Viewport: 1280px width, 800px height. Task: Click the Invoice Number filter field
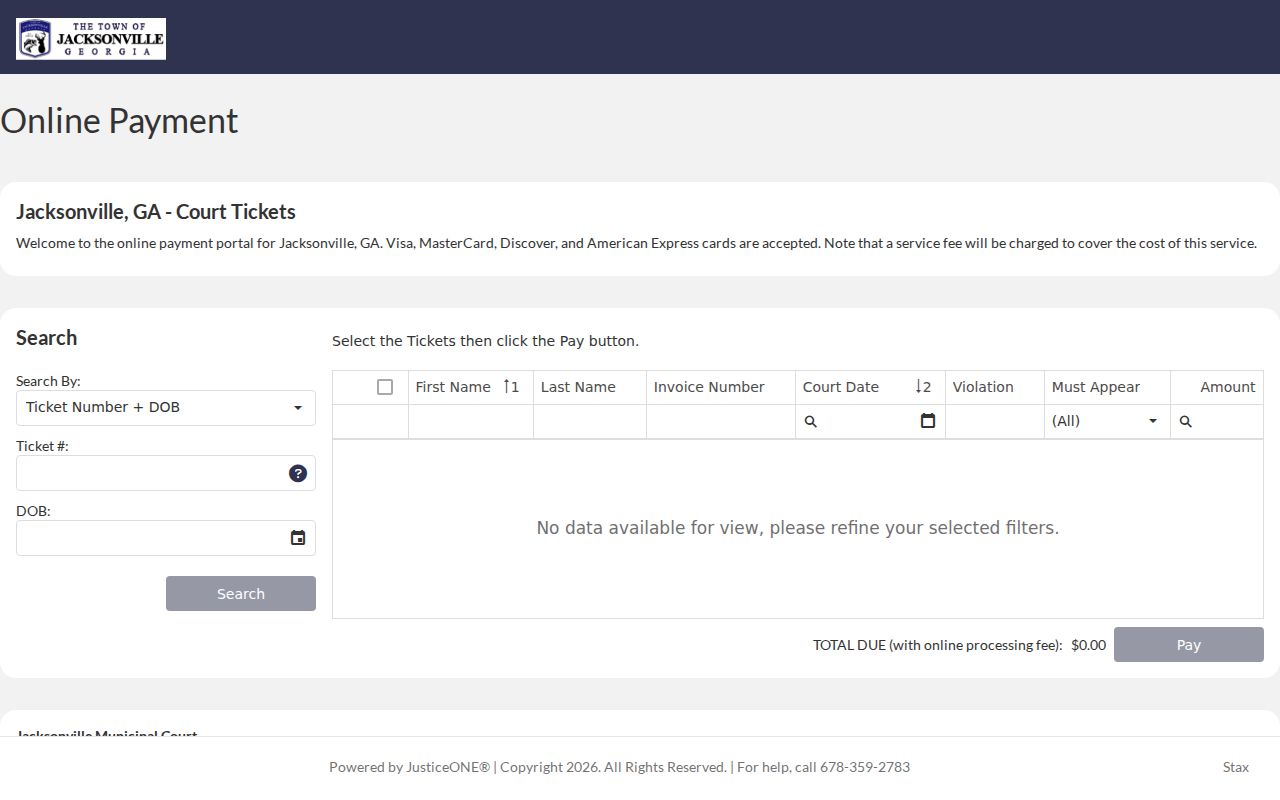coord(721,422)
